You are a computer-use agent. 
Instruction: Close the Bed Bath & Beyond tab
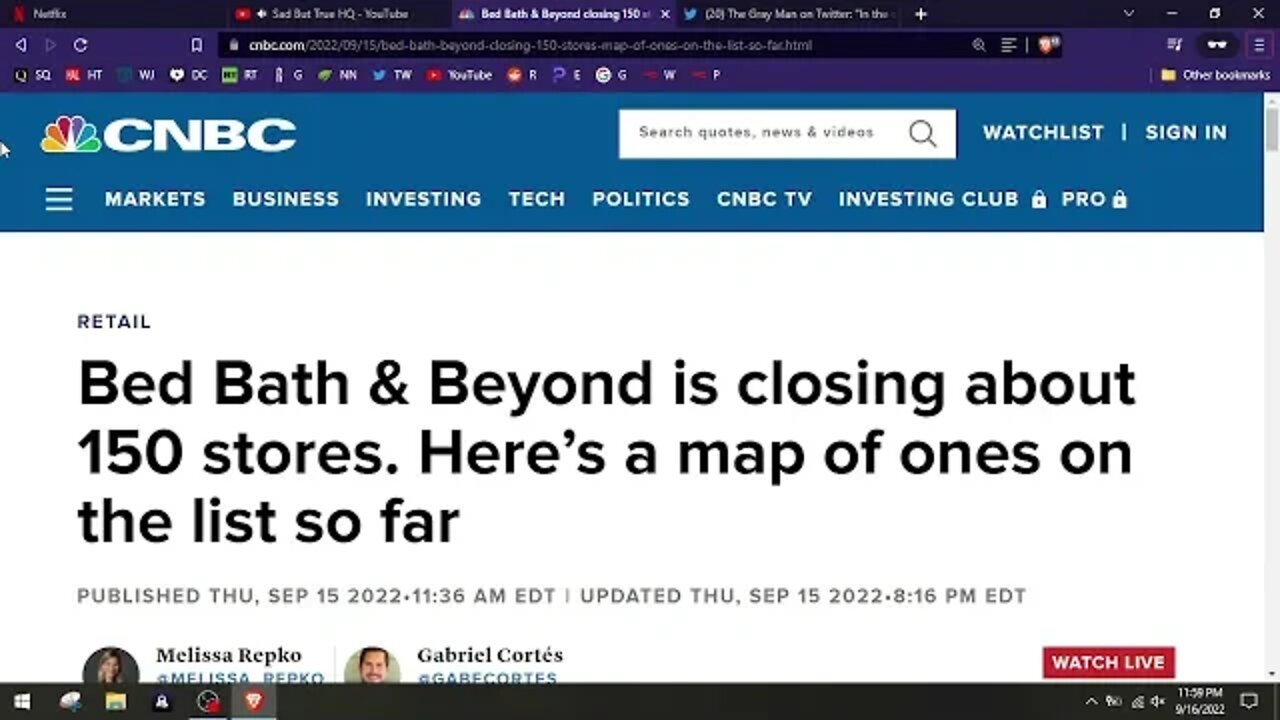[665, 14]
